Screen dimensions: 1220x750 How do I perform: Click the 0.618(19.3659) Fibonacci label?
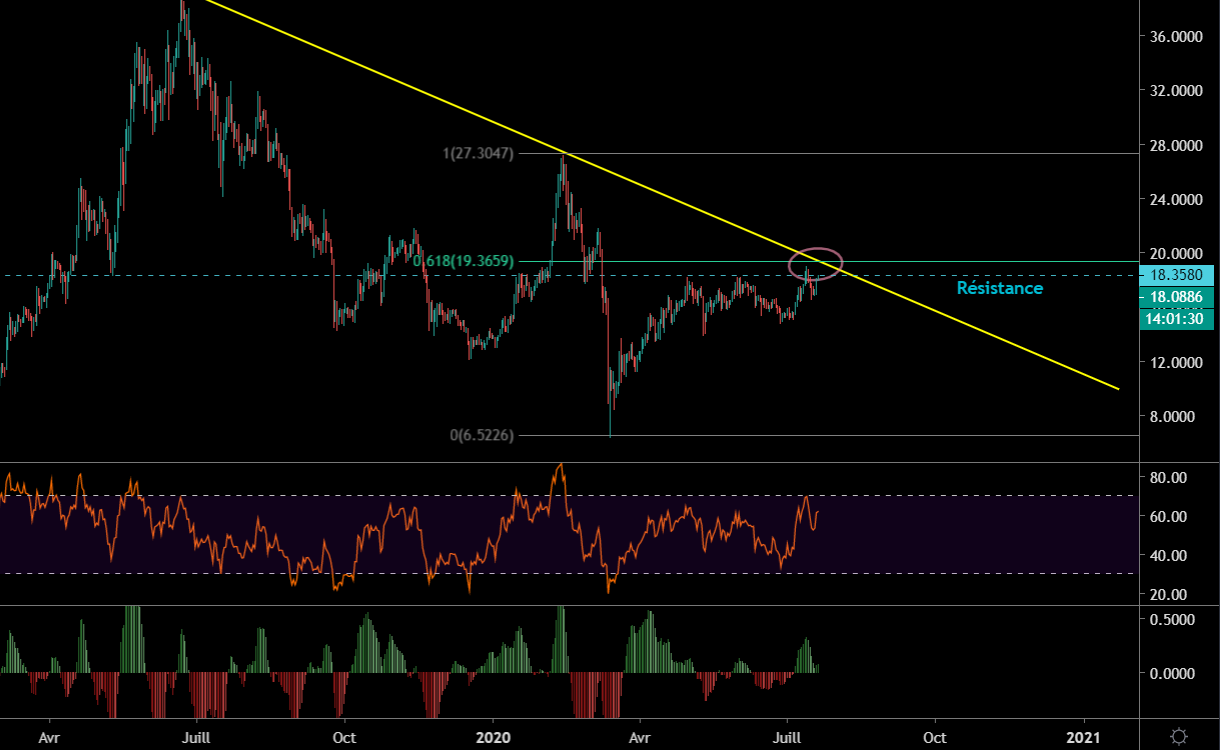point(463,261)
